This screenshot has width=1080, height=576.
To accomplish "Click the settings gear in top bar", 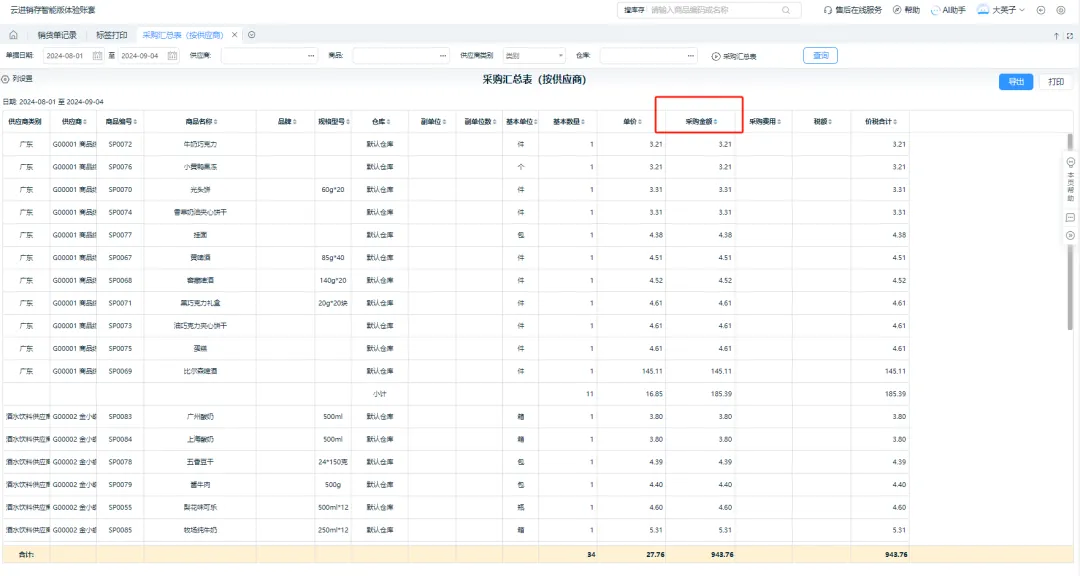I will point(1063,10).
